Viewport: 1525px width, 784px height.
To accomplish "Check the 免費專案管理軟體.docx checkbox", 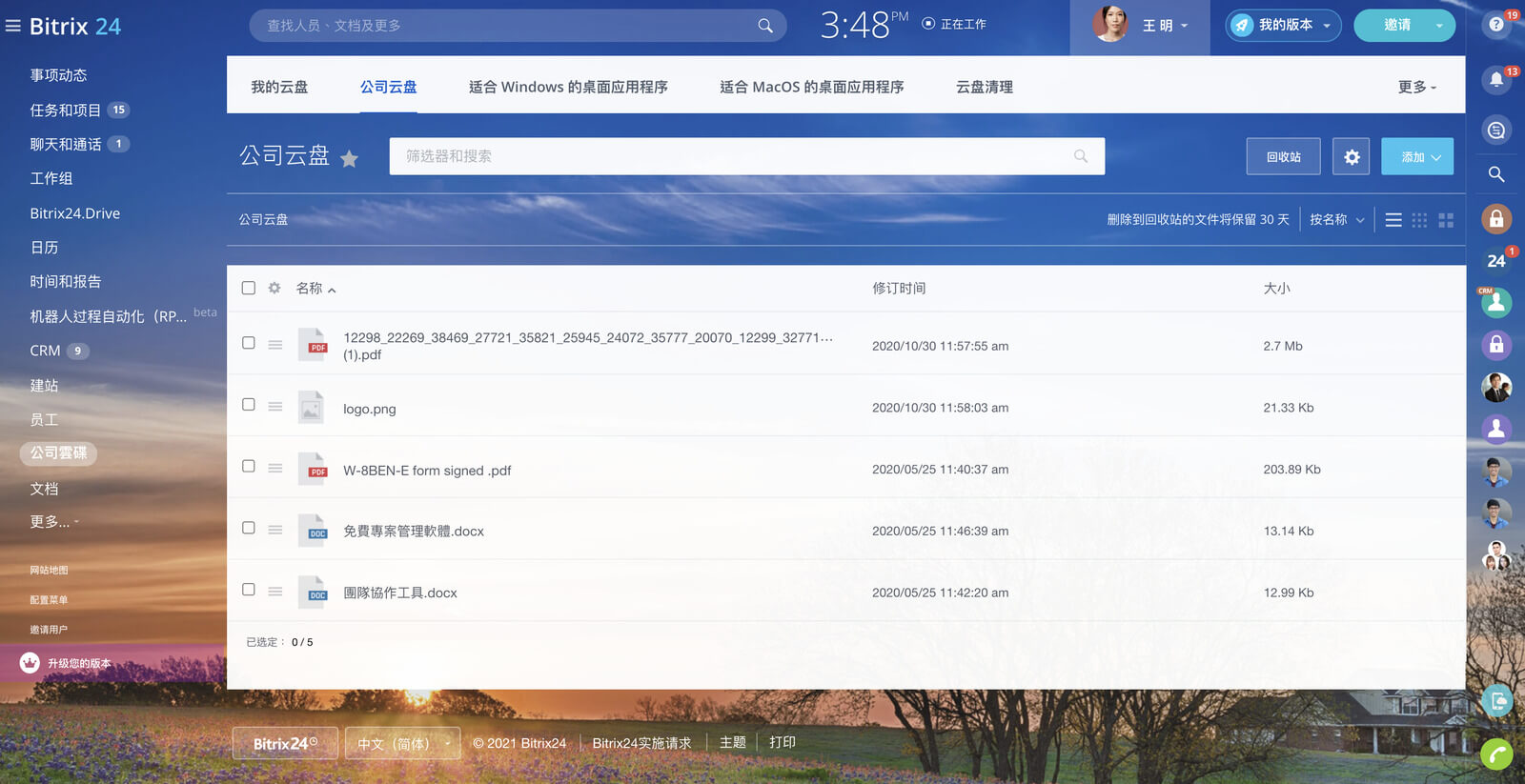I will click(249, 528).
